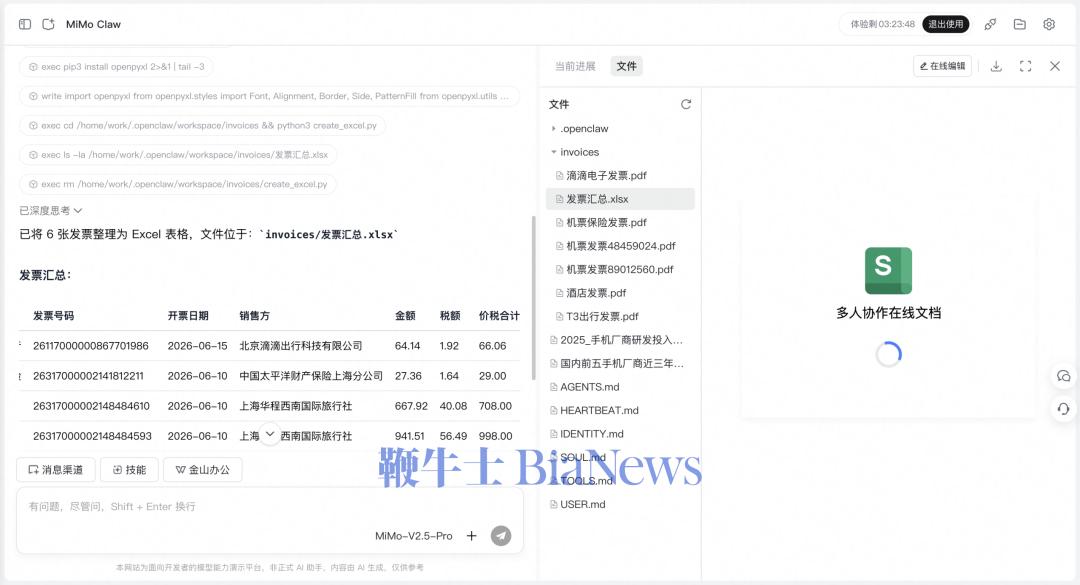1080x585 pixels.
Task: Click 中国太平洋财产保险上海分公司 cell
Action: (x=311, y=376)
